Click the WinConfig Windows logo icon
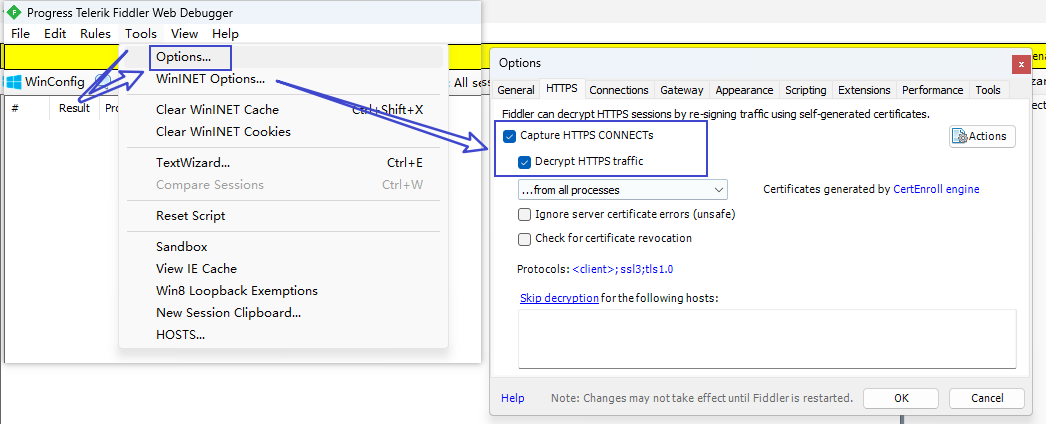Screen dimensions: 1046x424 [14, 81]
